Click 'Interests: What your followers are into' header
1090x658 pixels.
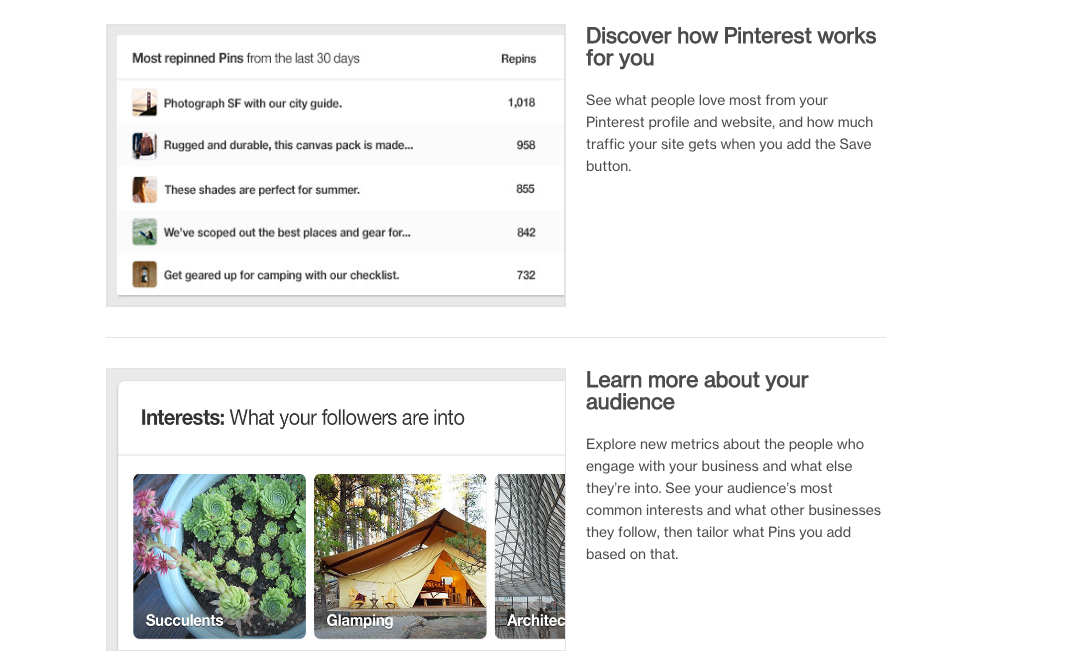tap(302, 418)
